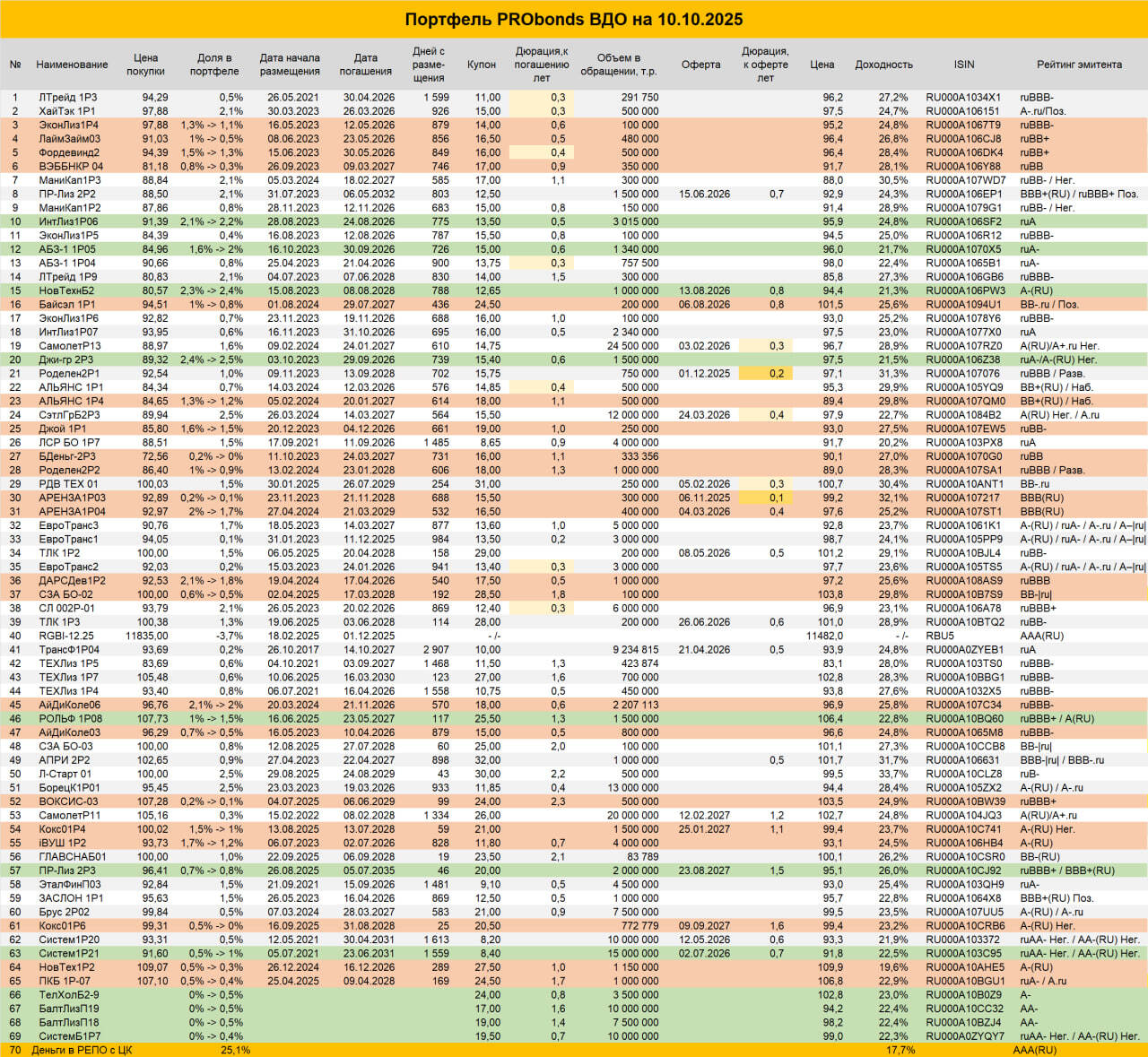Click the '24 500 000' volume cell
This screenshot has height=1057, width=1148.
(632, 346)
